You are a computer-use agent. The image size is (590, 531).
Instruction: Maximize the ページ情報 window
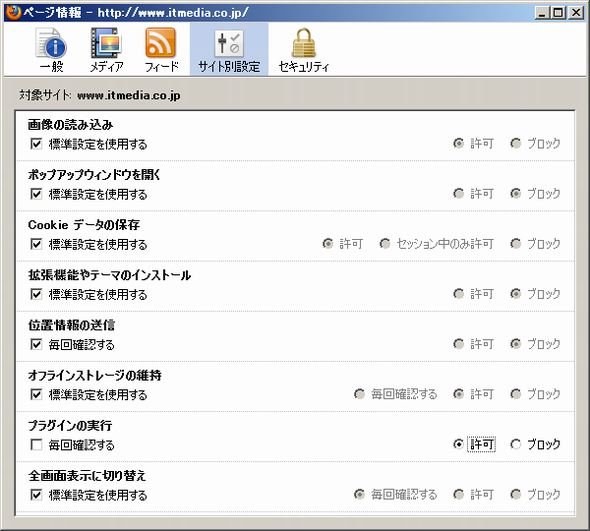coord(558,13)
